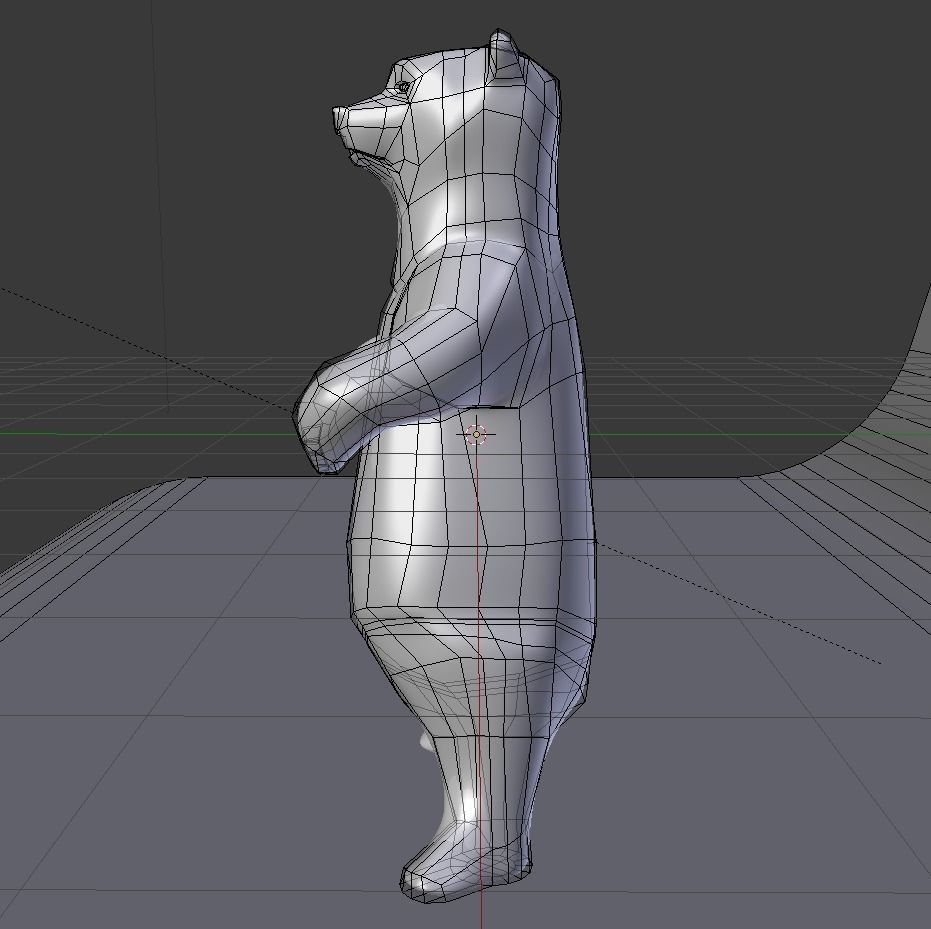Click the bear model's eye

pyautogui.click(x=403, y=87)
